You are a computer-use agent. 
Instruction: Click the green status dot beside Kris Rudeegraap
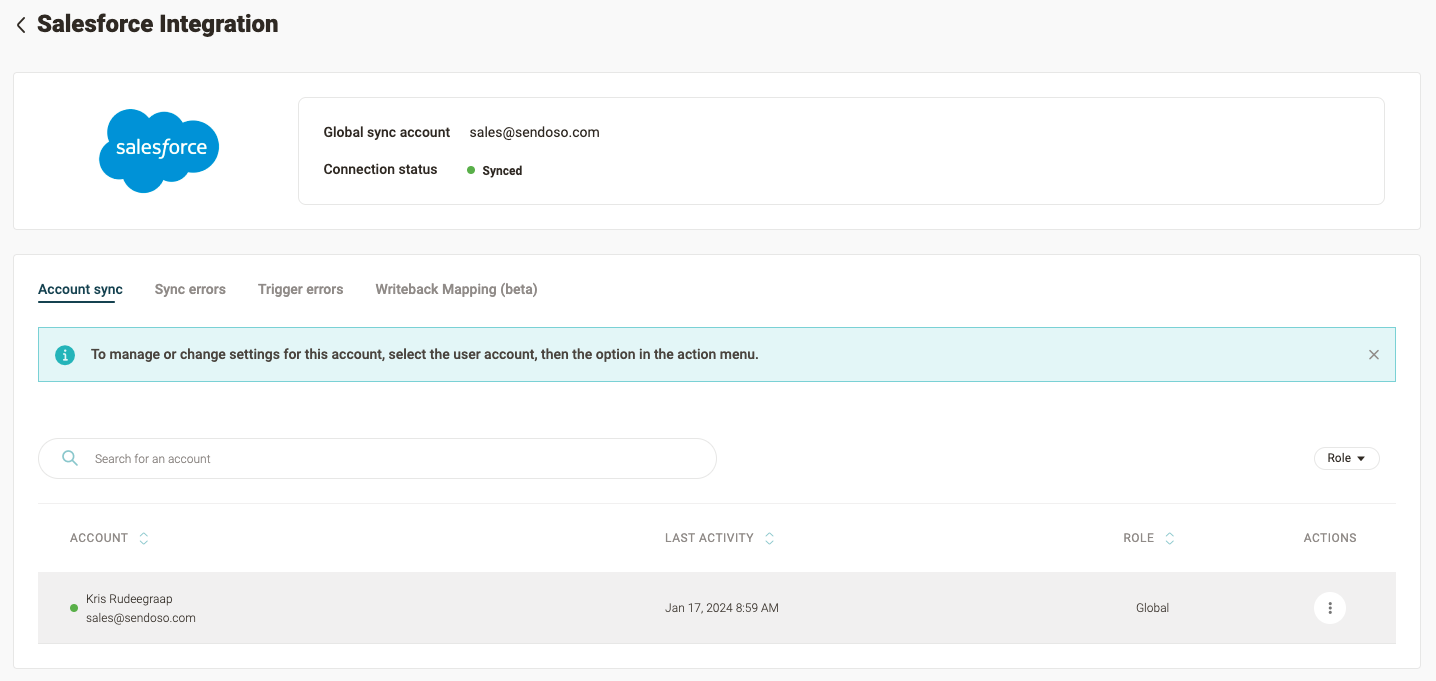point(74,608)
